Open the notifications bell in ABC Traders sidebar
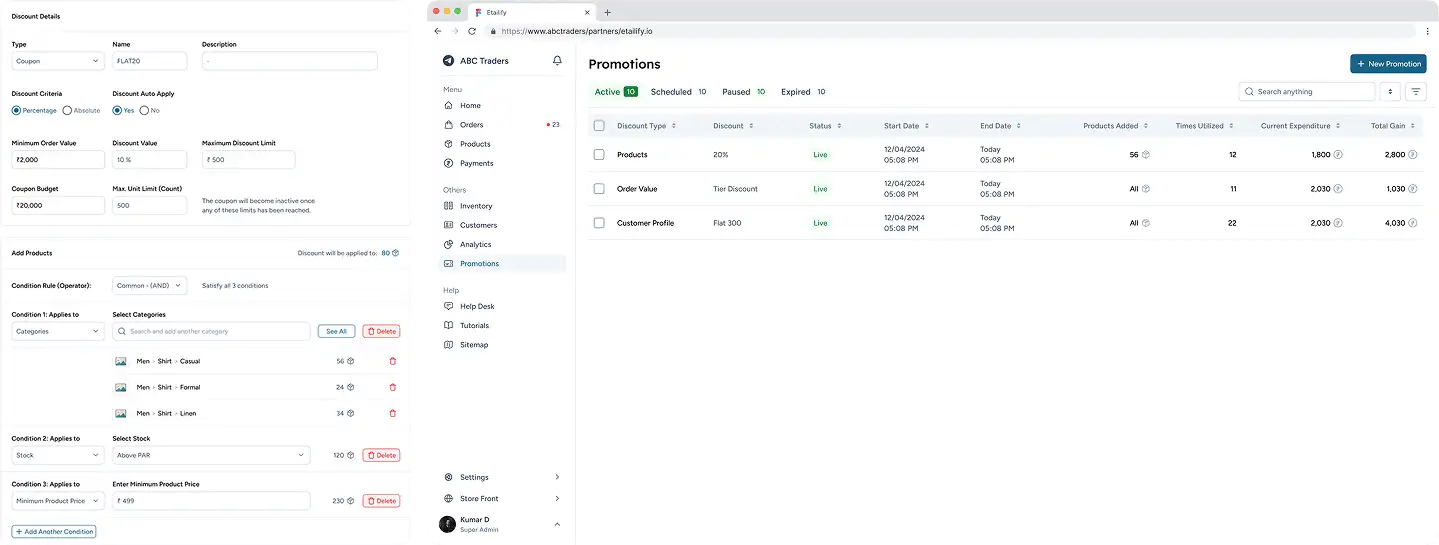This screenshot has height=545, width=1439. pos(557,61)
